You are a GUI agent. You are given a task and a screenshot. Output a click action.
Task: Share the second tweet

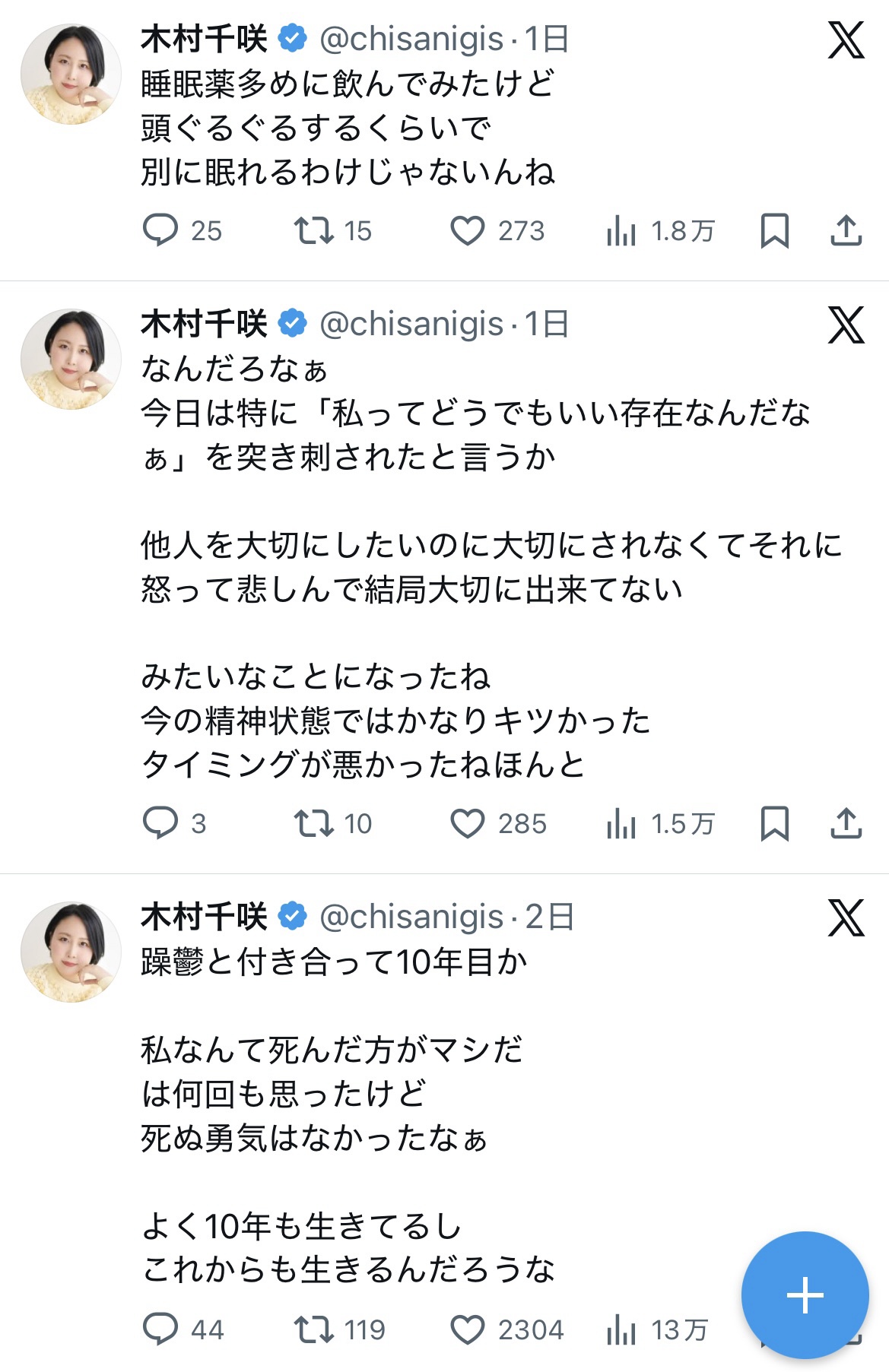pyautogui.click(x=846, y=823)
